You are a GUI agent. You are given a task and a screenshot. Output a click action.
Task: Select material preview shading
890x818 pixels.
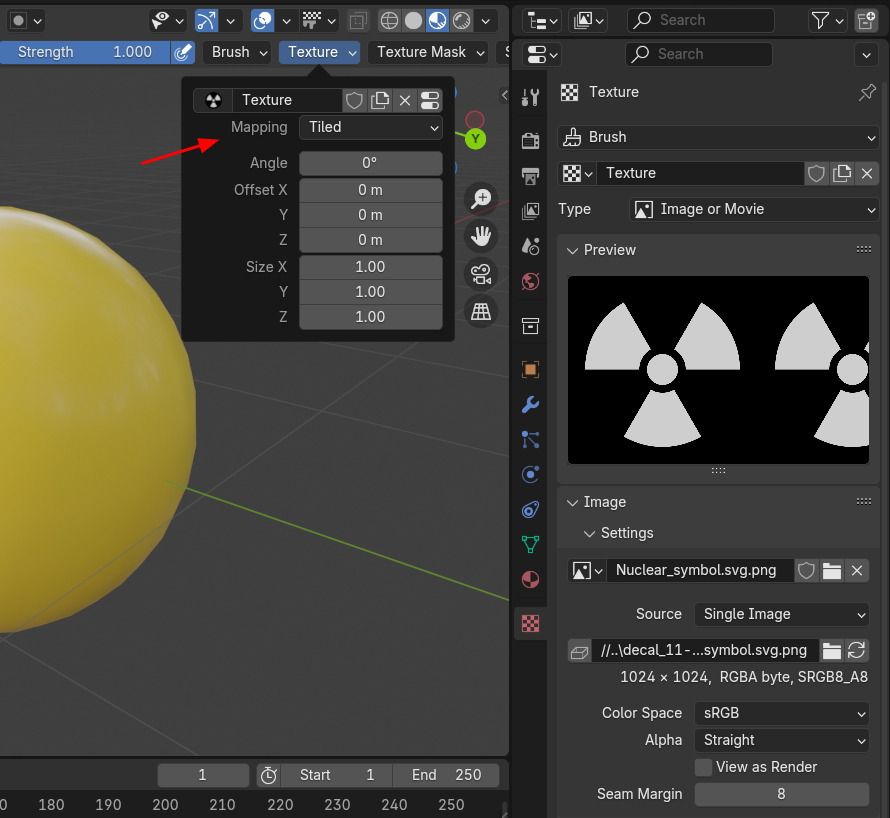click(x=437, y=21)
